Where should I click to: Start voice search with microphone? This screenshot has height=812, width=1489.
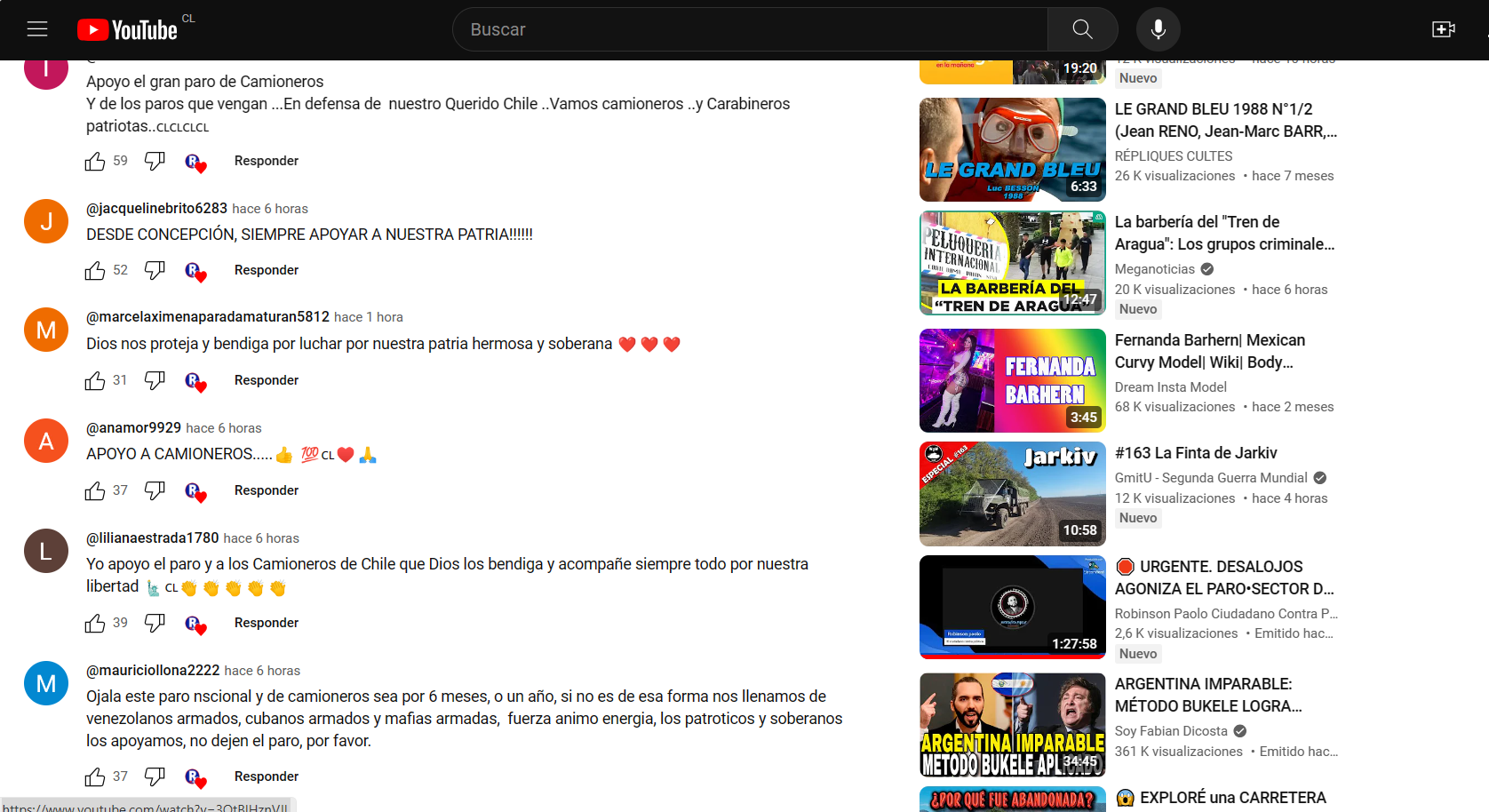pos(1158,29)
